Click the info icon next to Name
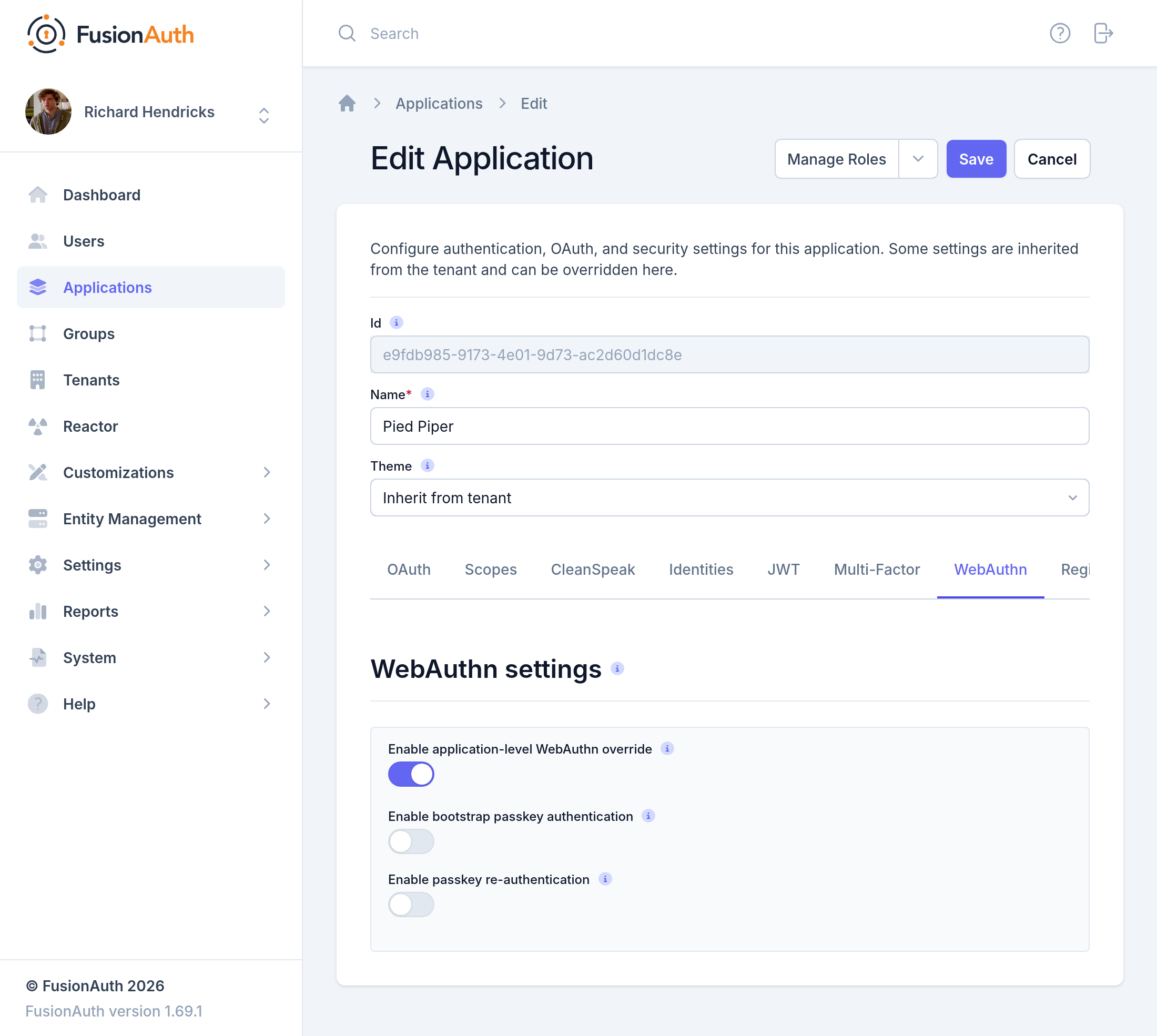 point(428,394)
